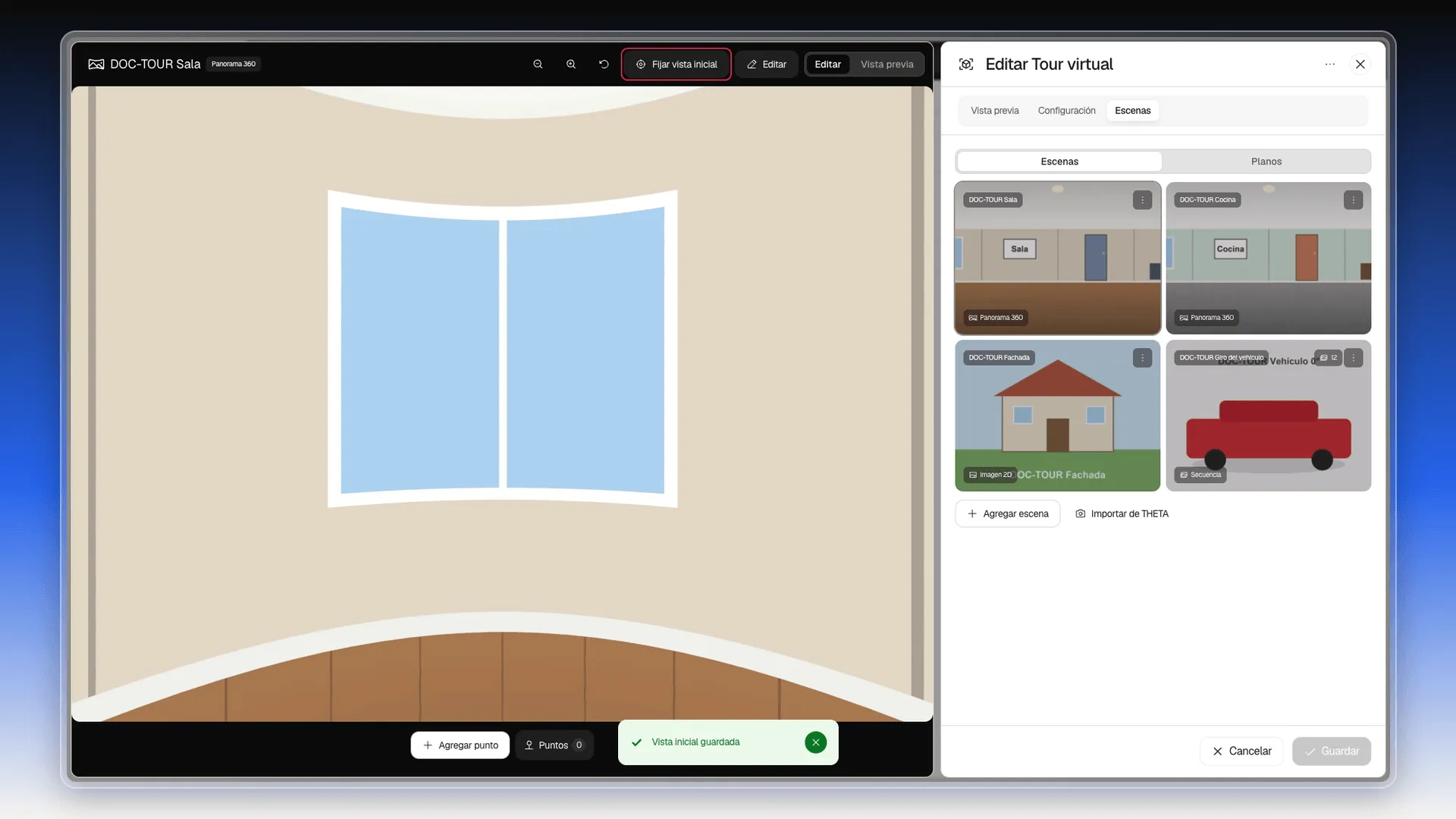Screen dimensions: 1456x819
Task: Open the Vista previa tab
Action: [x=994, y=111]
